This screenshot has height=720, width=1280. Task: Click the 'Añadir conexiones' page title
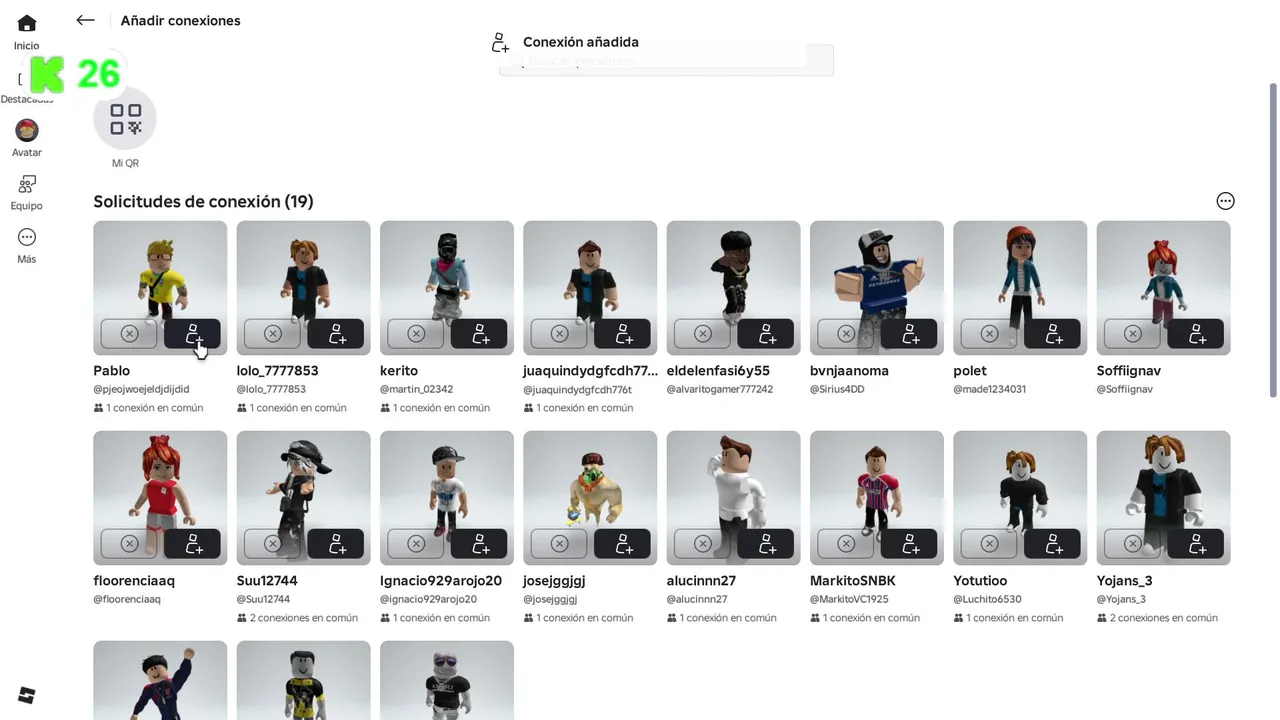[181, 20]
